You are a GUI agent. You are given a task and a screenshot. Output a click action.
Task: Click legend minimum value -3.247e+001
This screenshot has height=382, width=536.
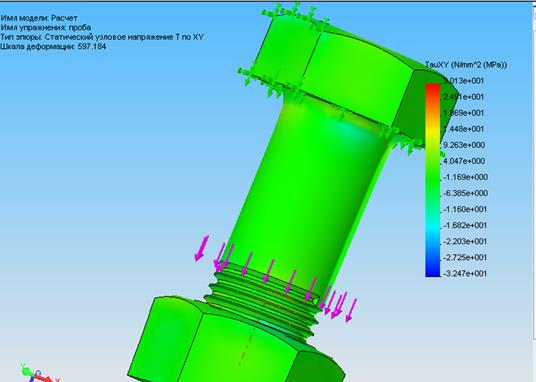[465, 274]
